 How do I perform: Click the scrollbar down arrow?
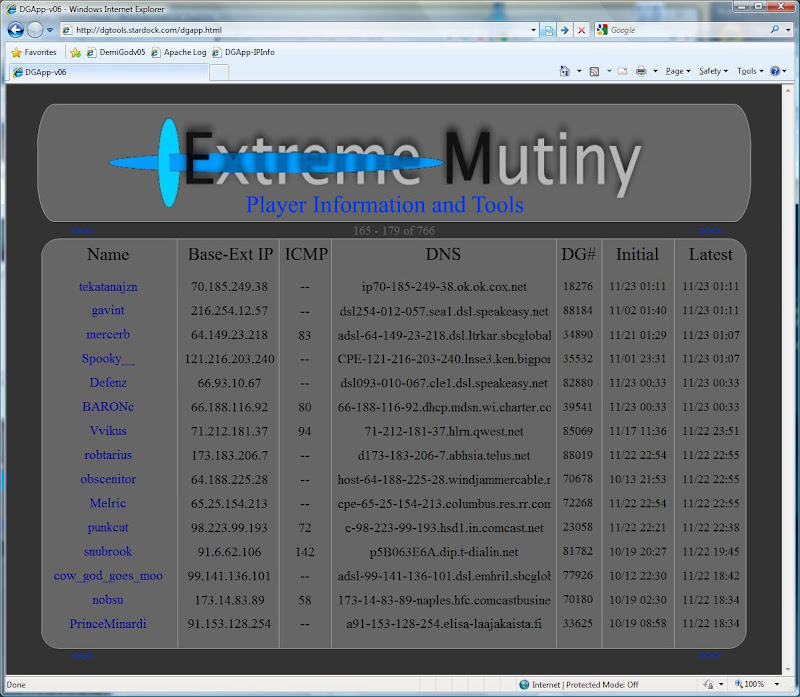[788, 668]
